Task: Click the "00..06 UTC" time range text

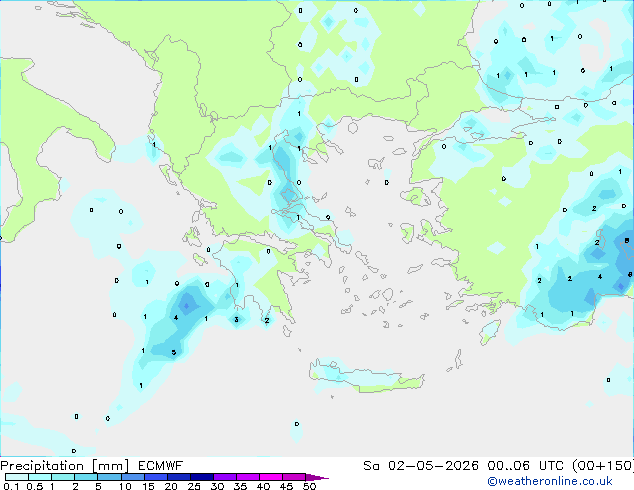Action: (x=525, y=466)
